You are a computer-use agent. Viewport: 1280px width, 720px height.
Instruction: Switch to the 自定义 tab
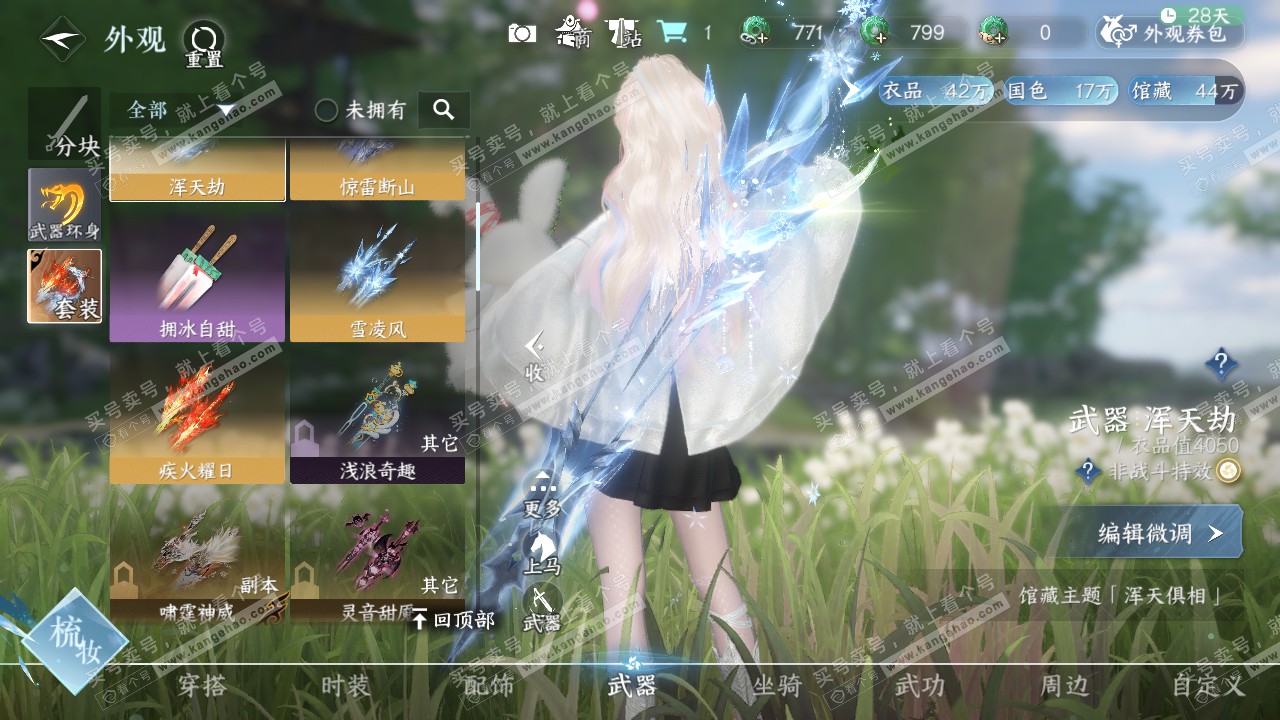1209,685
